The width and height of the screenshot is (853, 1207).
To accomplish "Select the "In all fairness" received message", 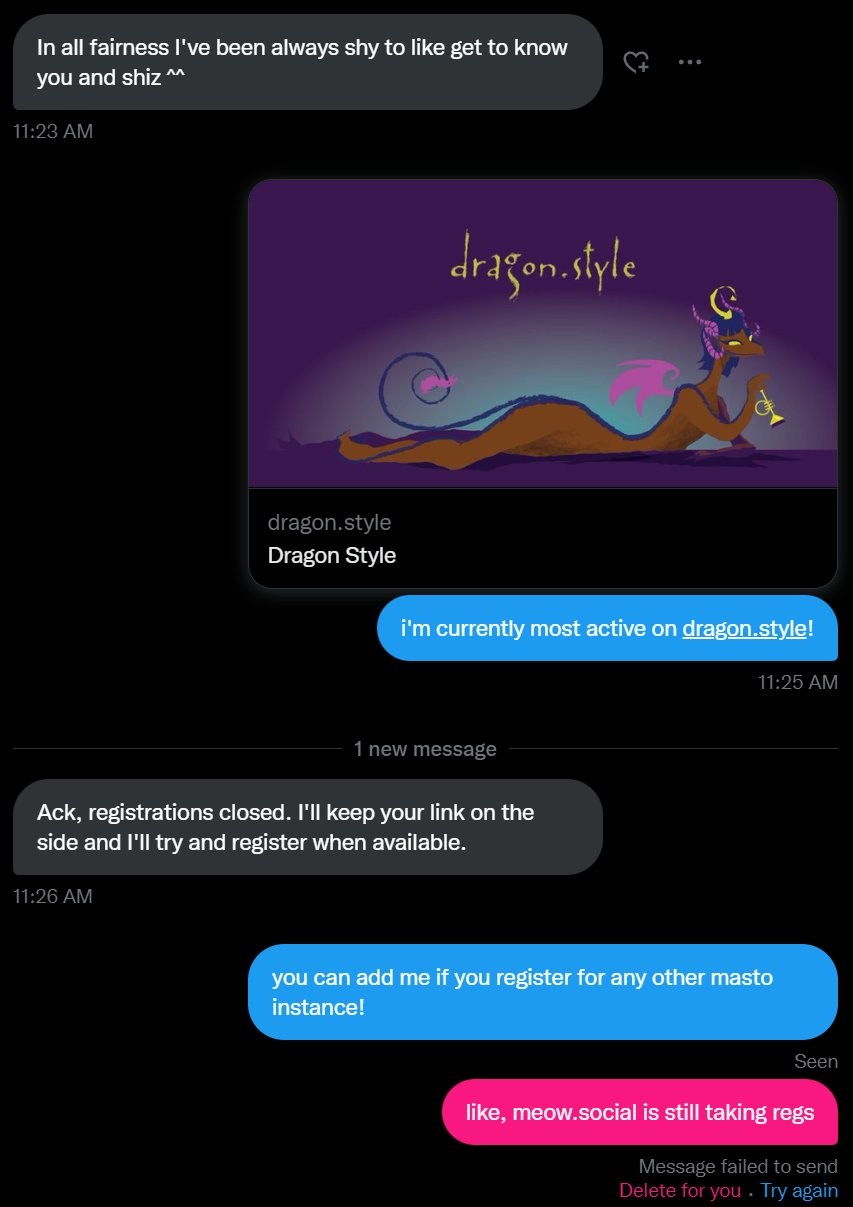I will click(308, 62).
